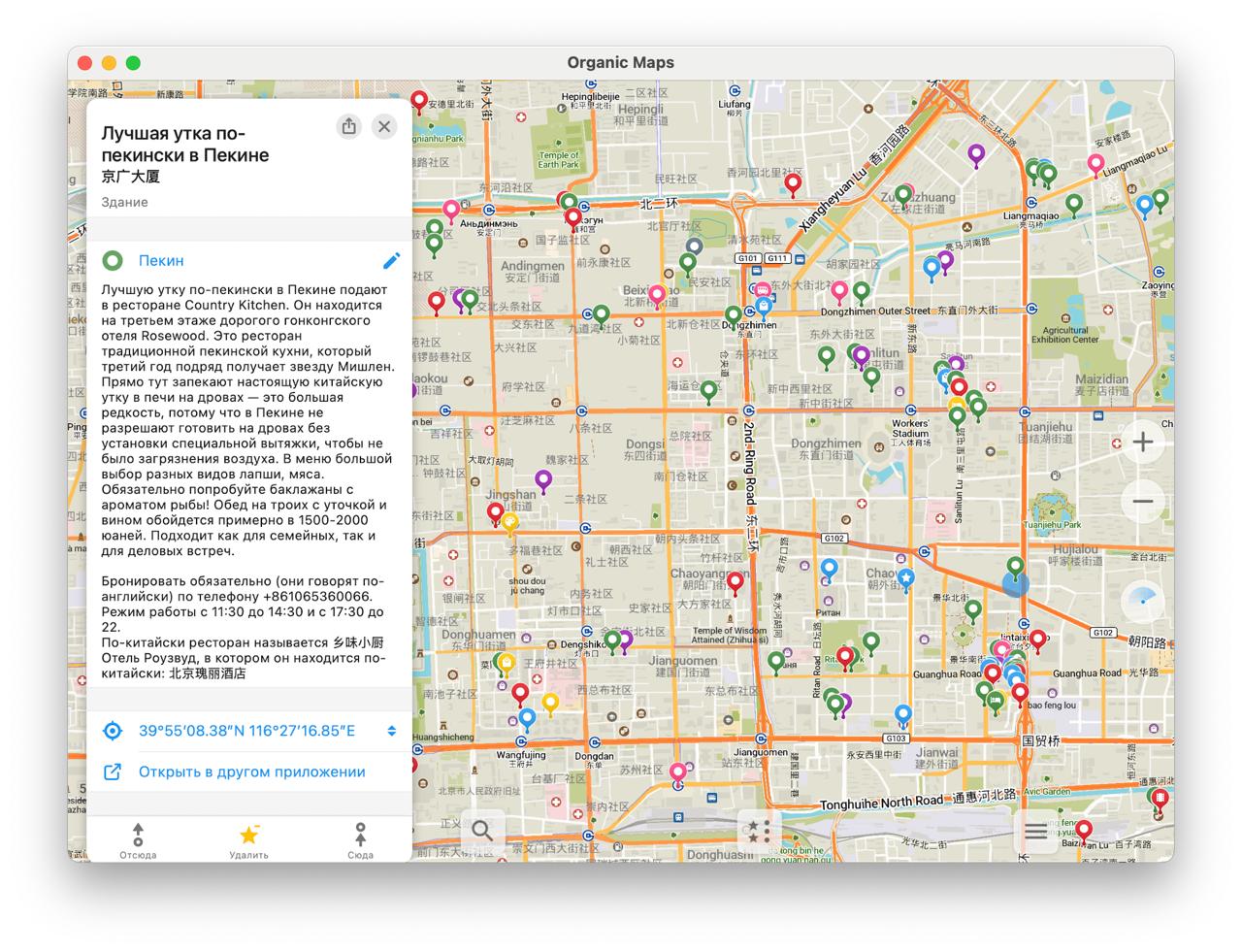
Task: Click the yellow pin near Jingshan
Action: pos(510,522)
